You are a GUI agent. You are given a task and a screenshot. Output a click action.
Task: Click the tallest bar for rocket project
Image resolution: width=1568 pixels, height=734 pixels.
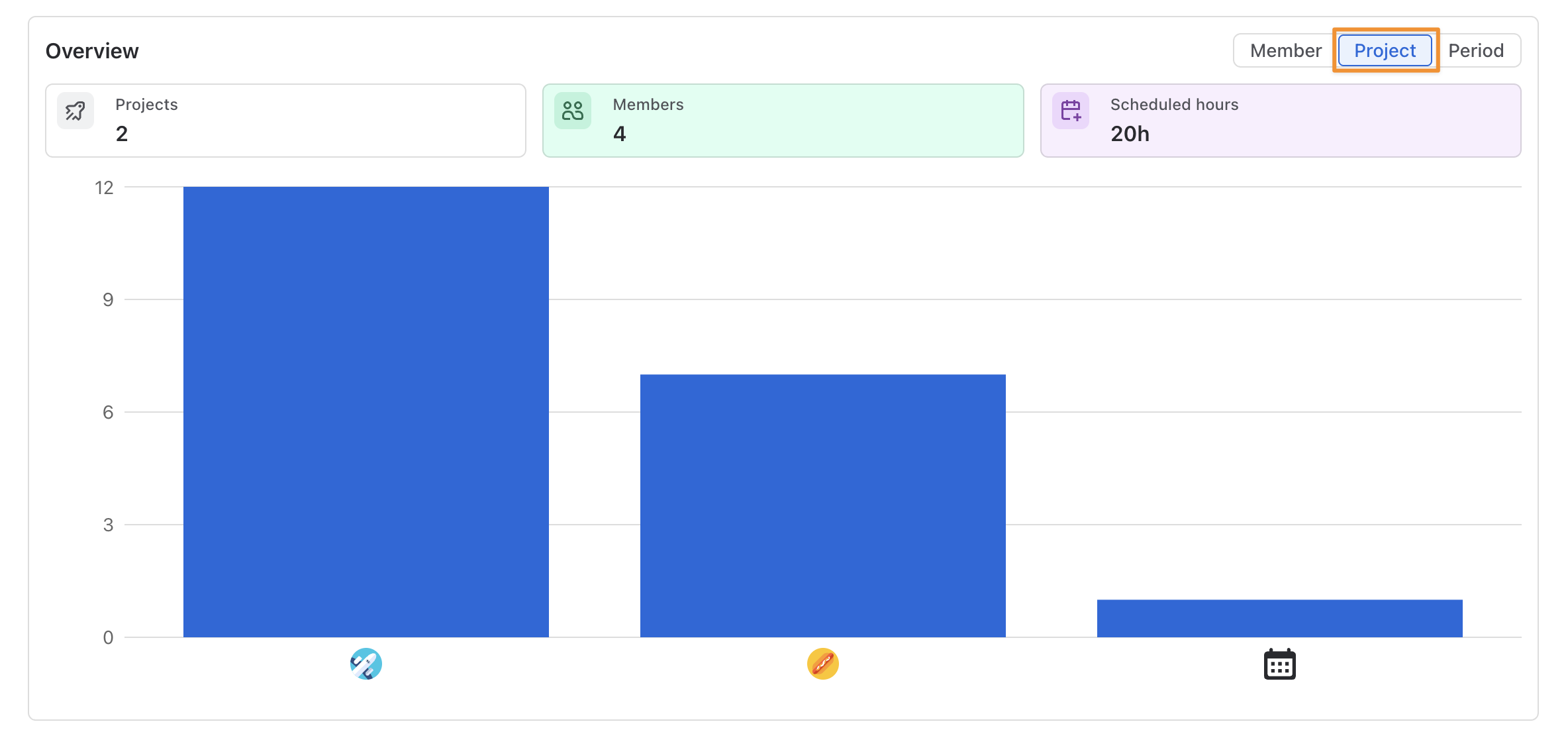coord(366,412)
